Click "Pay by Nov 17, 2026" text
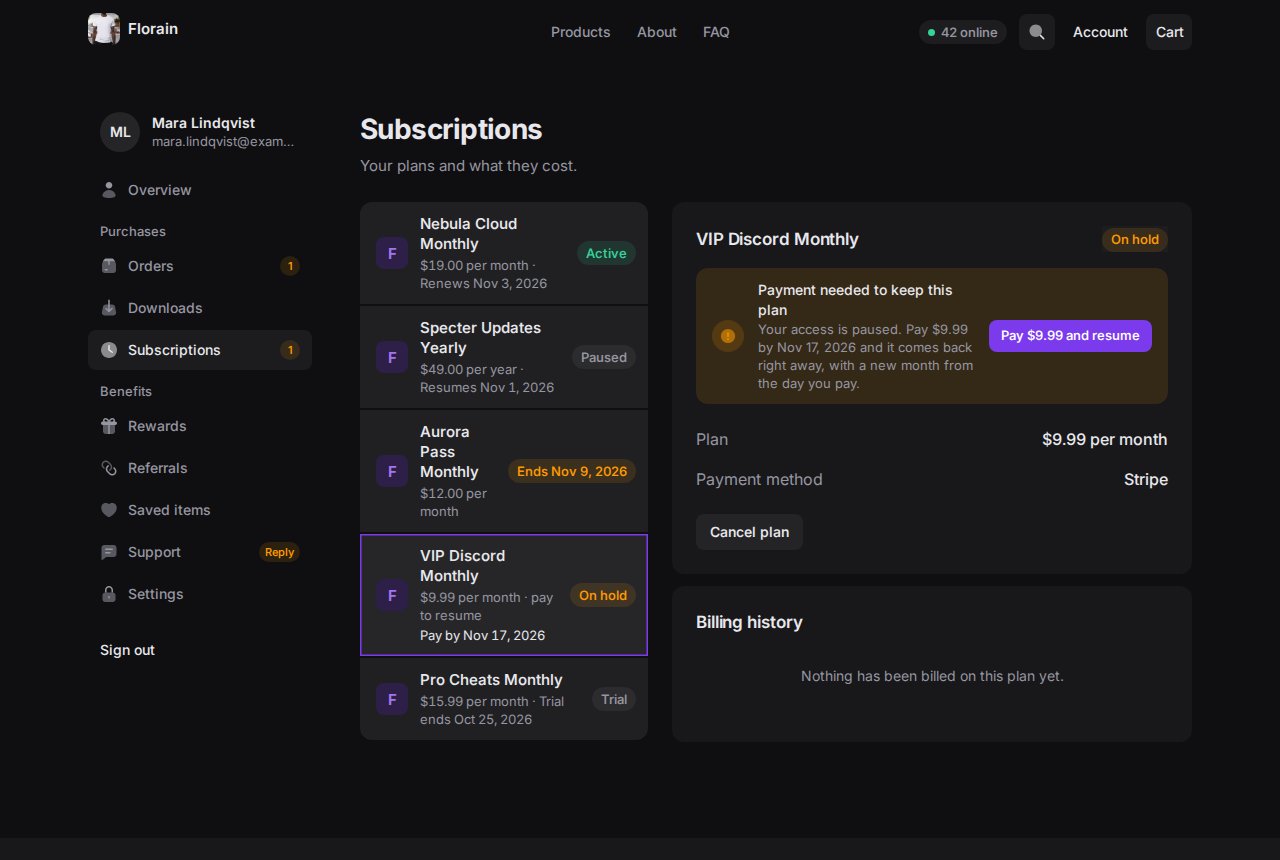 click(482, 635)
